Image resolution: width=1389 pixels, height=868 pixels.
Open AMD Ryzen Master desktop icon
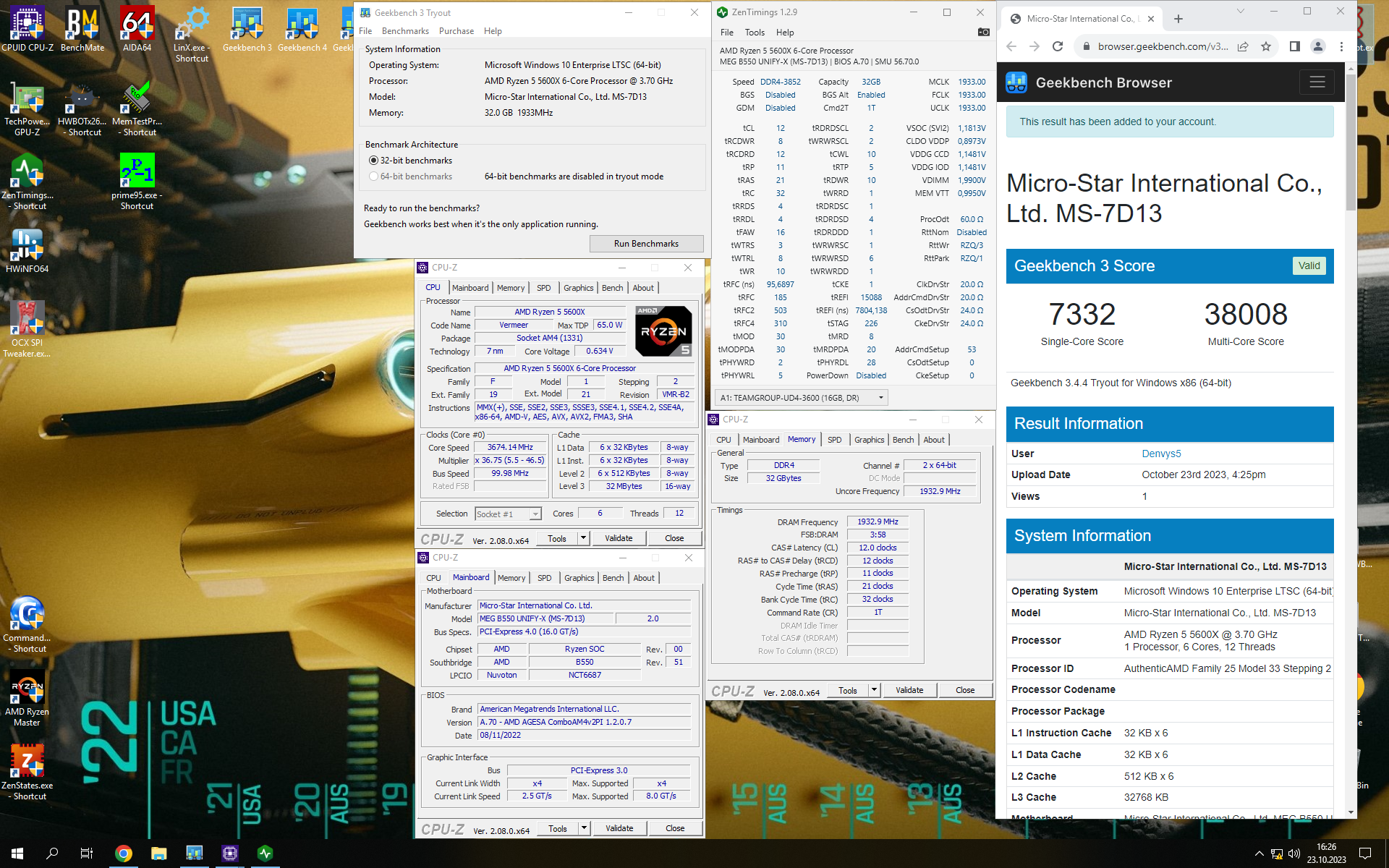[x=27, y=698]
